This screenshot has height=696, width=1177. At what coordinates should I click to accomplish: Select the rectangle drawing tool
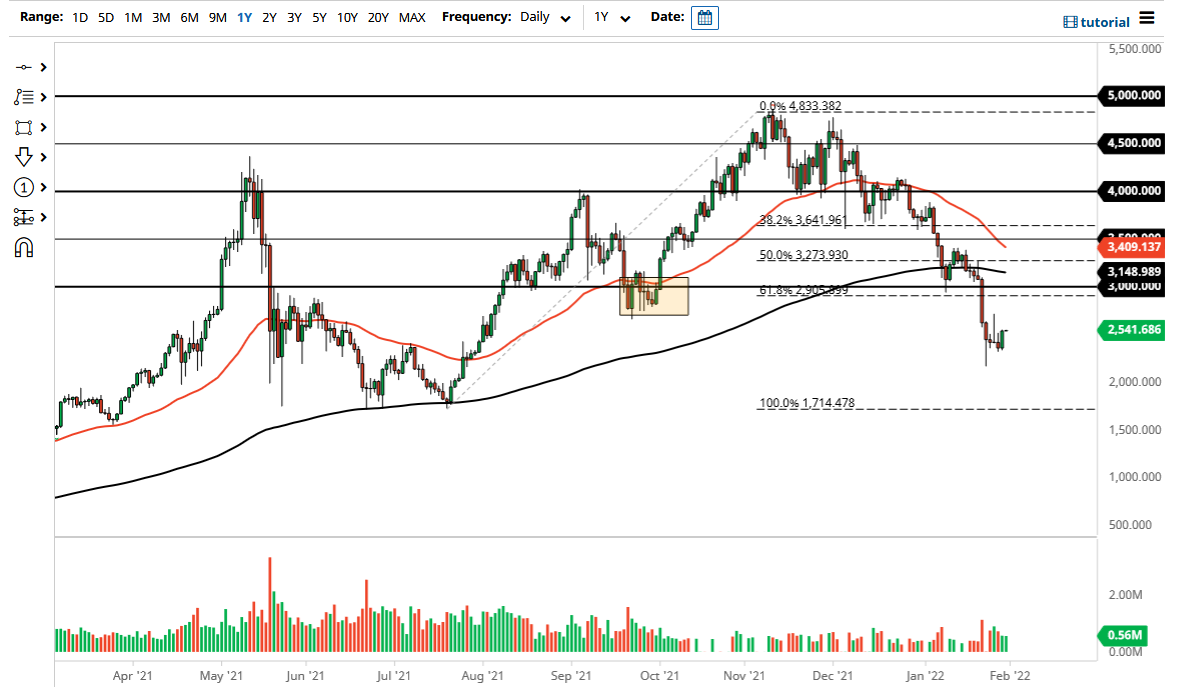tap(24, 127)
